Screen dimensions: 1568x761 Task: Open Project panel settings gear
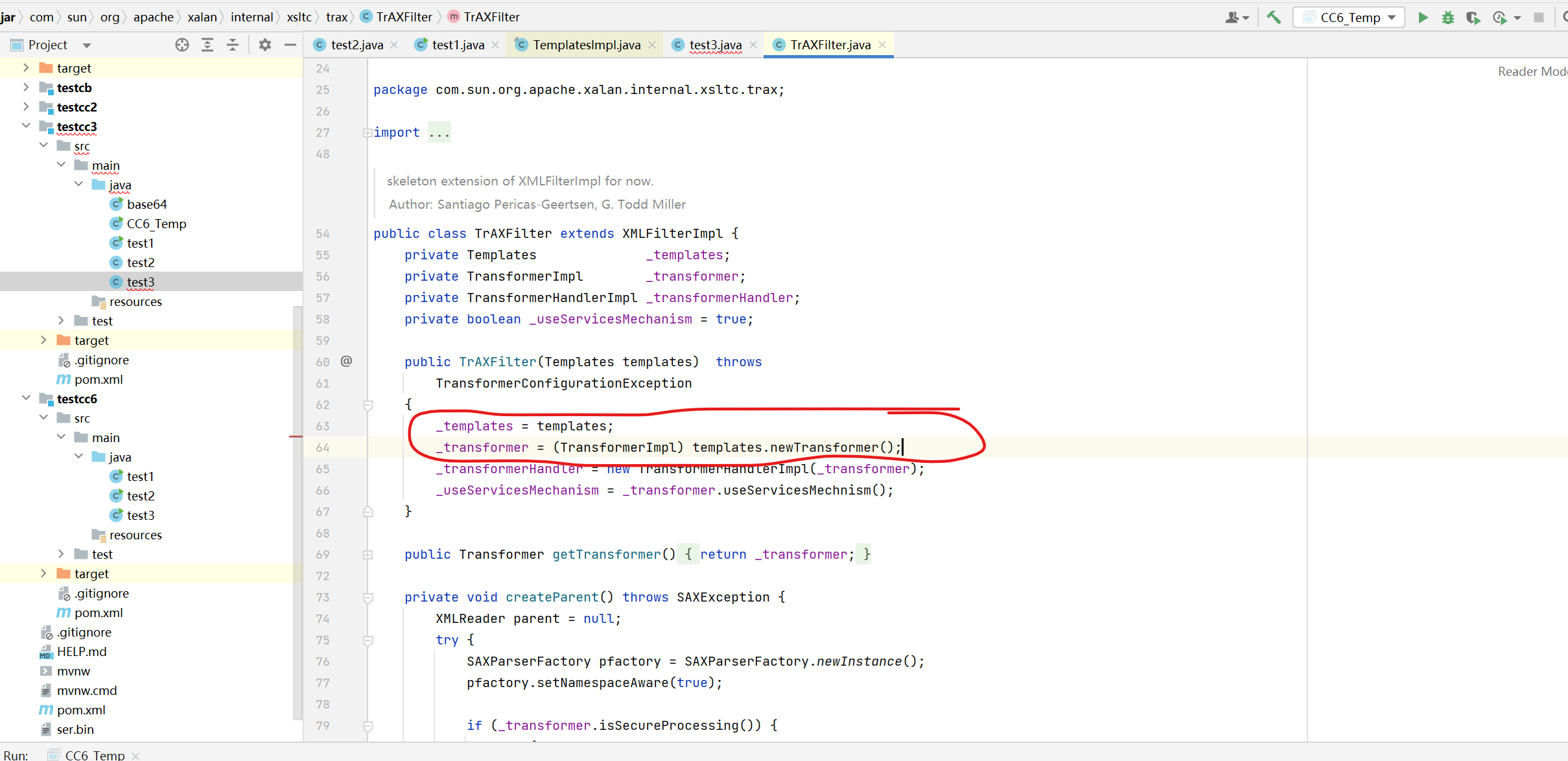point(265,45)
